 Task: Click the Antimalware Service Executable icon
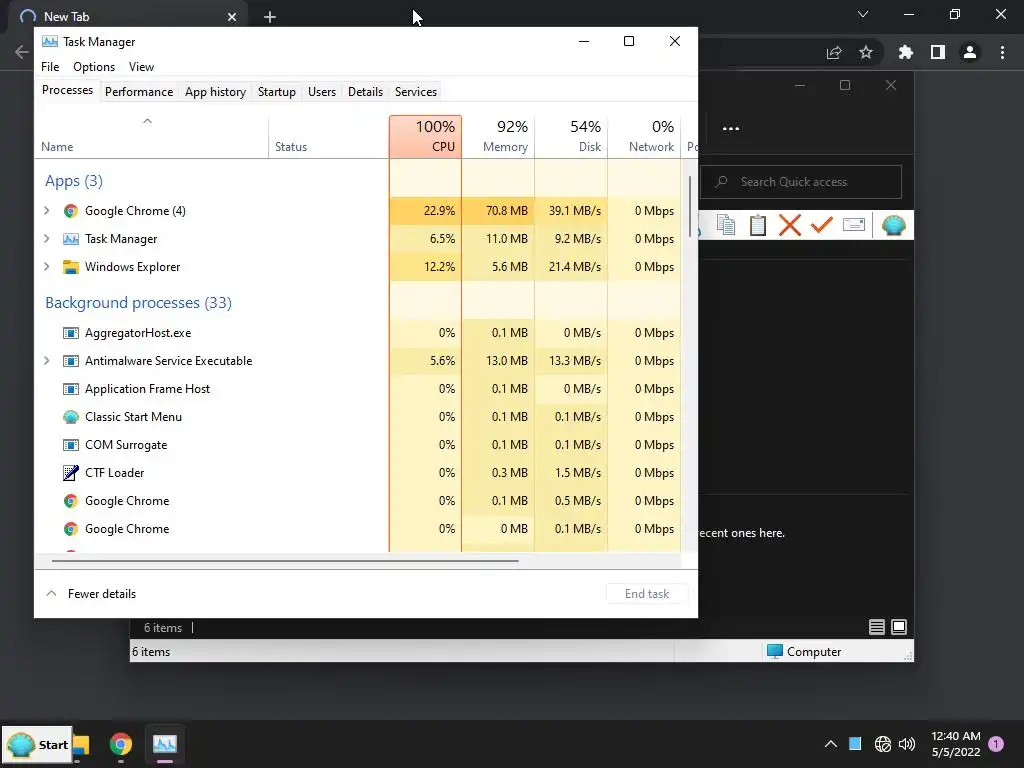(71, 361)
